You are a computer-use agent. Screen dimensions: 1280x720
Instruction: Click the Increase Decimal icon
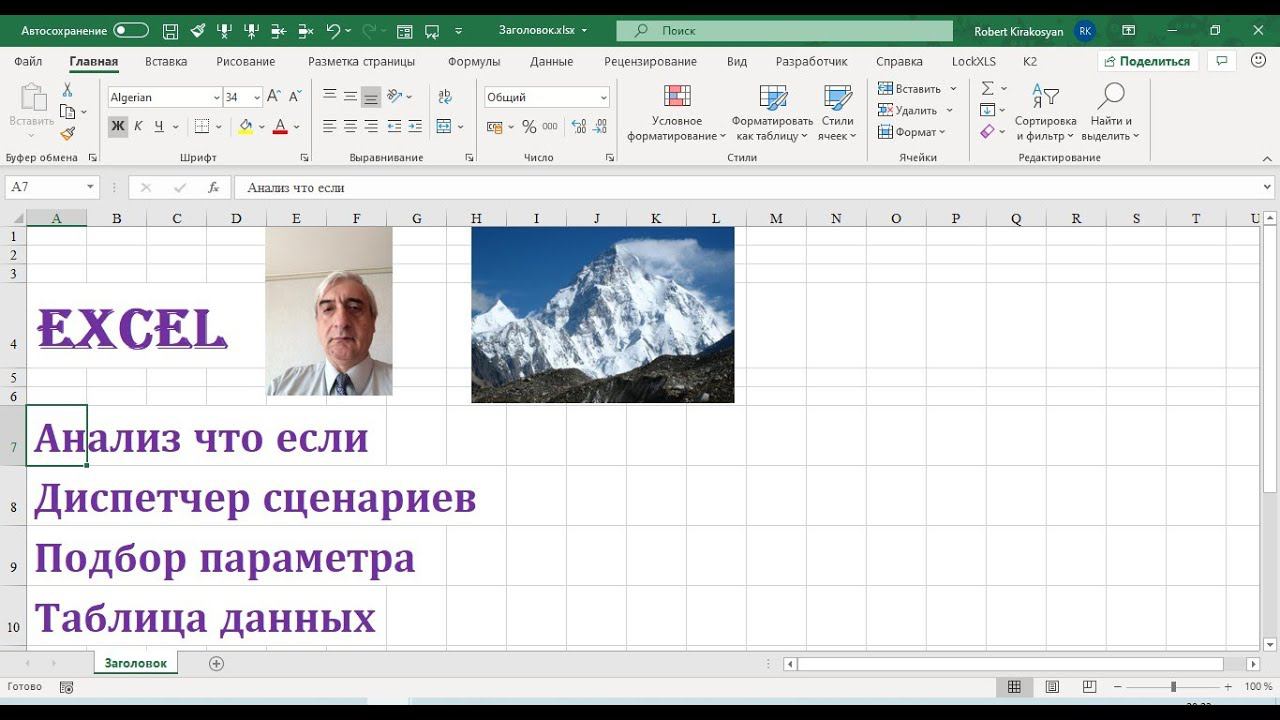(x=577, y=127)
